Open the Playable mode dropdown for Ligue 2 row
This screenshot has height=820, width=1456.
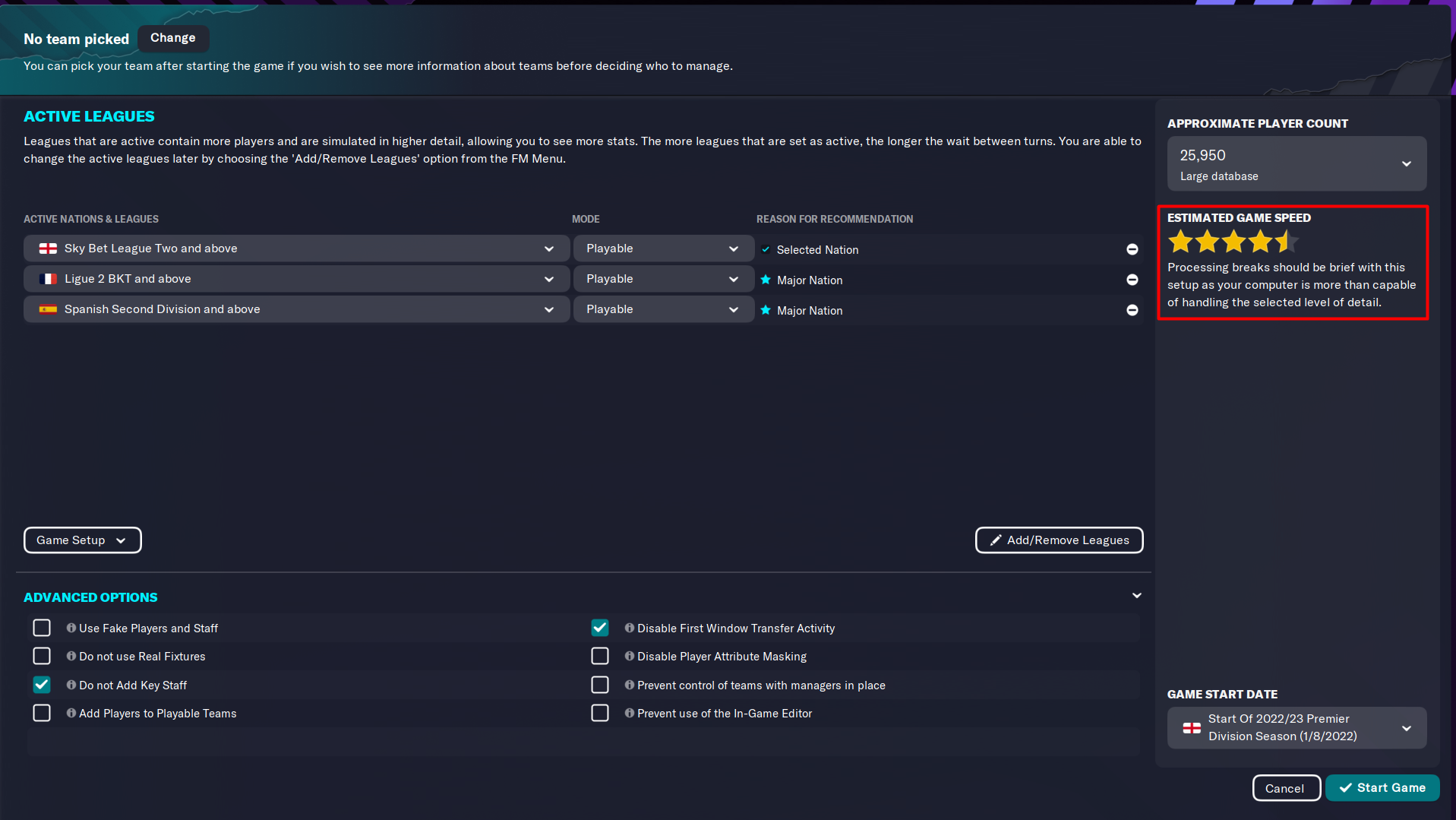(x=663, y=279)
